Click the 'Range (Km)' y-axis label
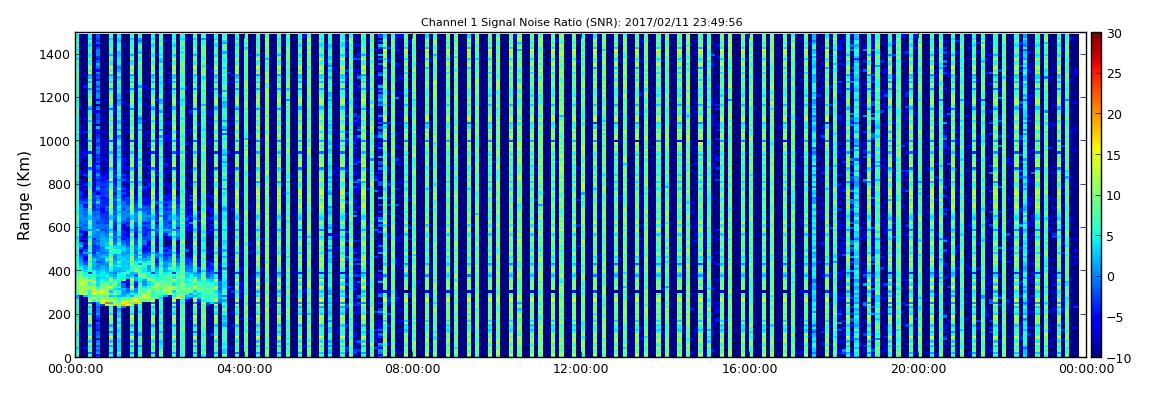The height and width of the screenshot is (407, 1150). tap(24, 195)
